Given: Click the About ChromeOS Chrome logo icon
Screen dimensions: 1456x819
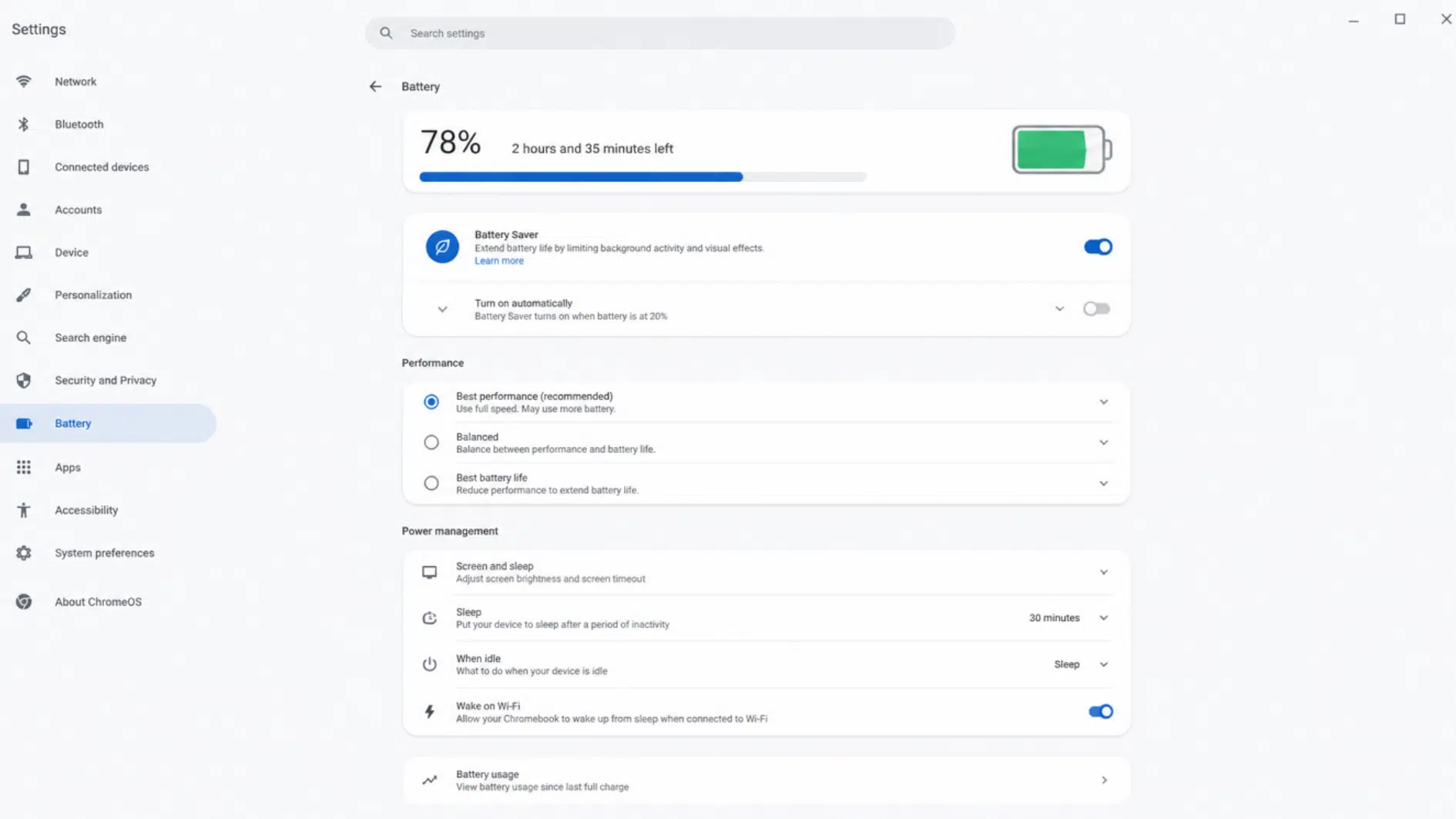Looking at the screenshot, I should click(x=24, y=602).
